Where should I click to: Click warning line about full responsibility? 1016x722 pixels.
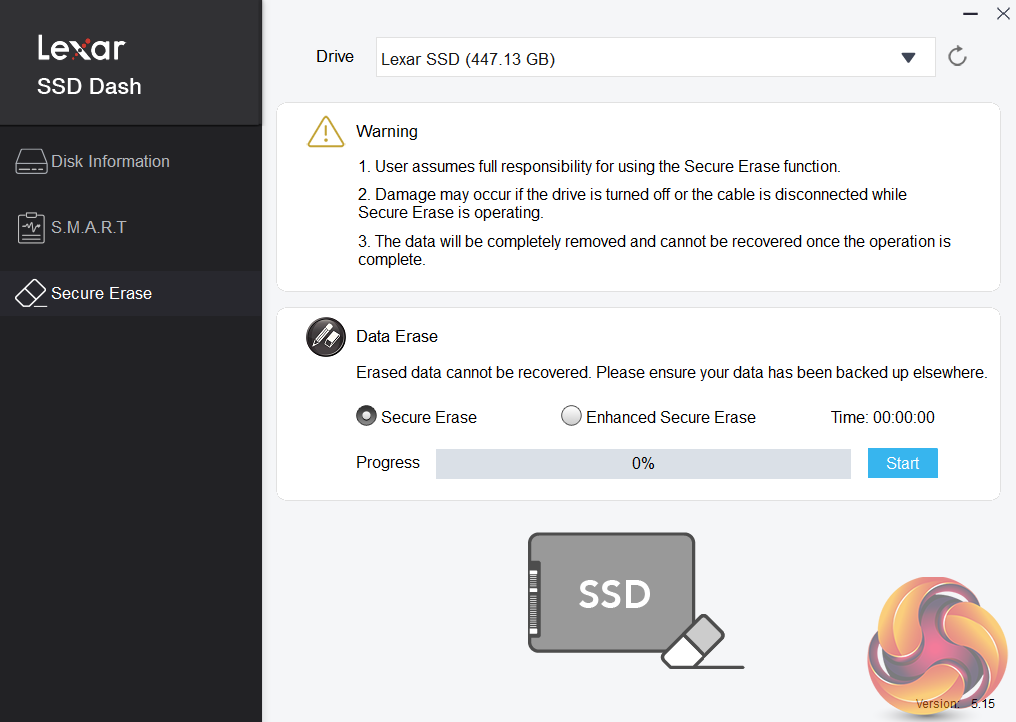click(x=599, y=167)
